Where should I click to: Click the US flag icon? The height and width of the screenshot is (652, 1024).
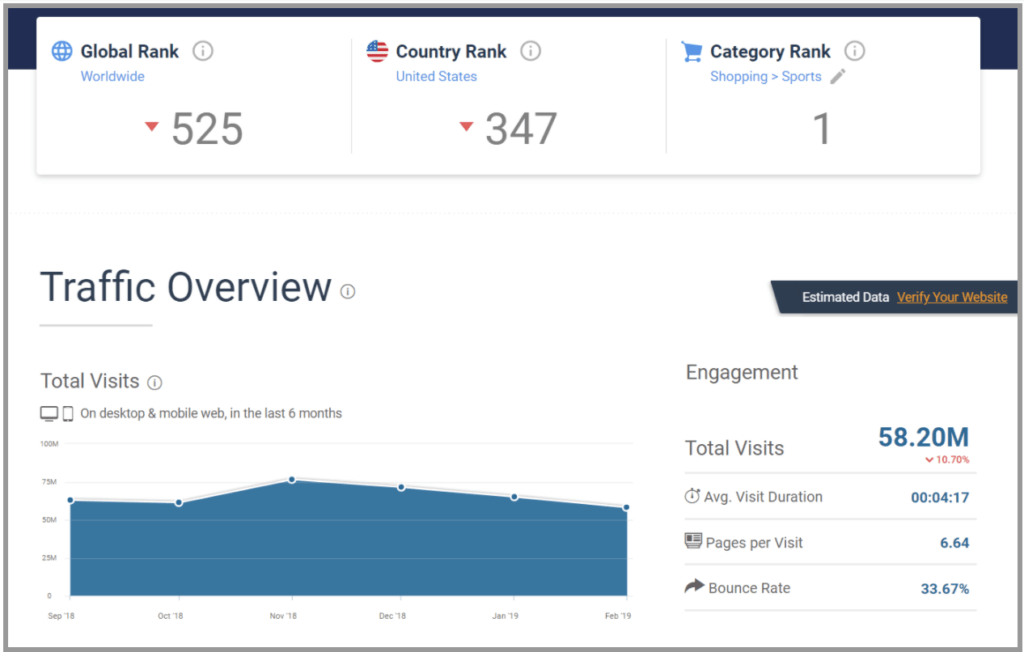coord(377,51)
